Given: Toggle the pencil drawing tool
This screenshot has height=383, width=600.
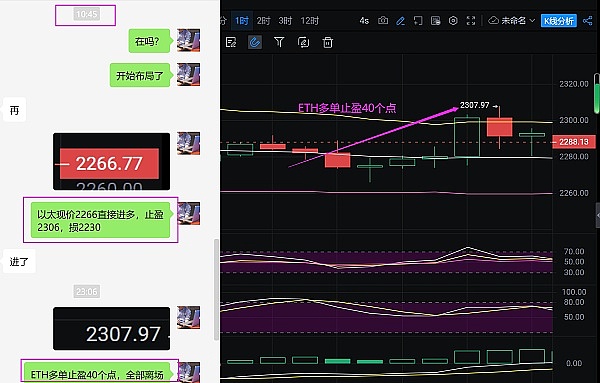Looking at the screenshot, I should coord(400,21).
